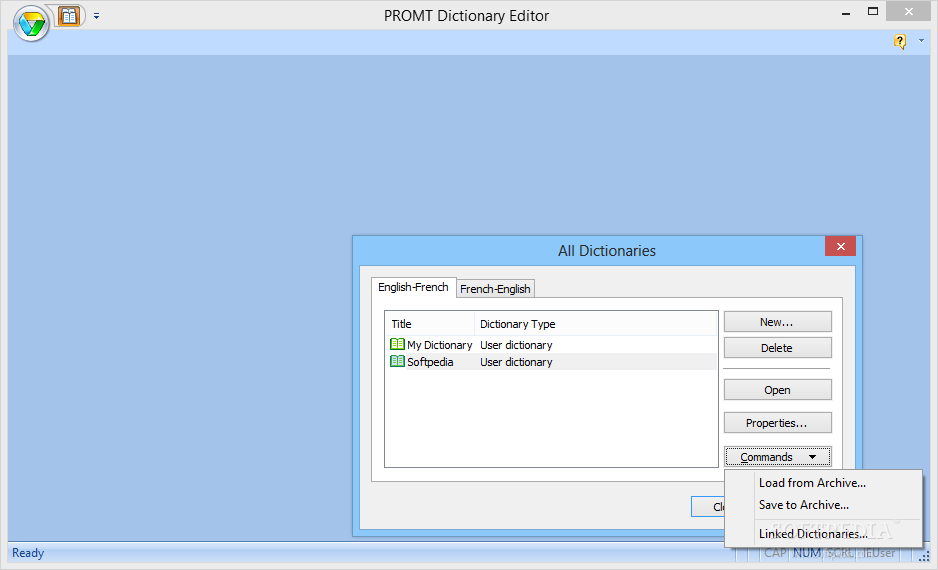Click 'User dictionary' type in My Dictionary row
Screen dimensions: 938x570
click(x=516, y=345)
